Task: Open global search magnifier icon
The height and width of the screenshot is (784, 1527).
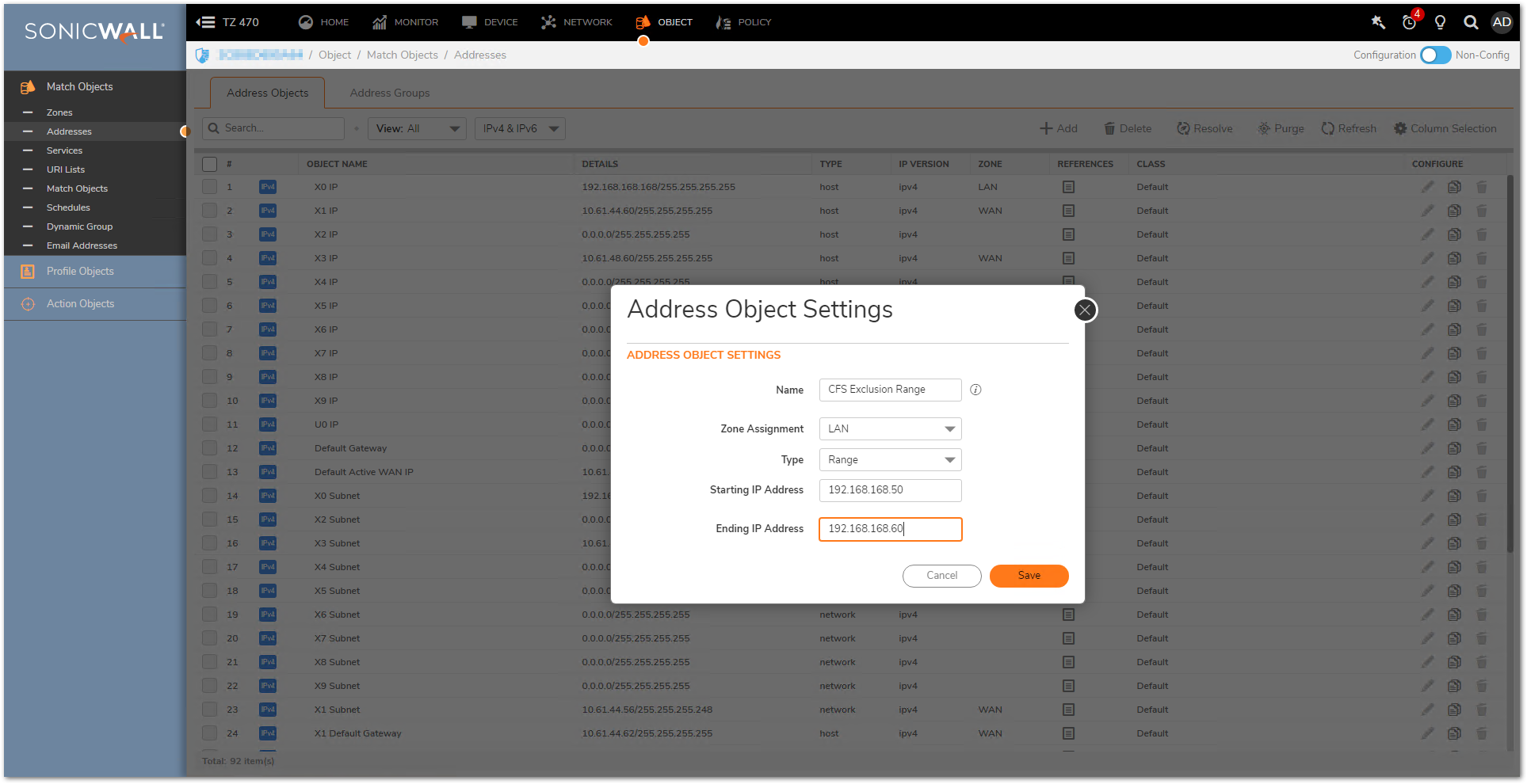Action: (x=1471, y=22)
